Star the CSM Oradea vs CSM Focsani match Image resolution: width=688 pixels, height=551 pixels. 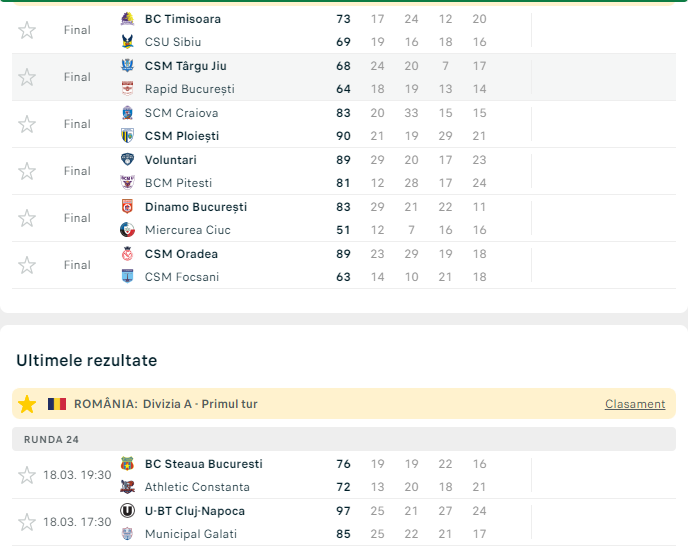tap(27, 265)
